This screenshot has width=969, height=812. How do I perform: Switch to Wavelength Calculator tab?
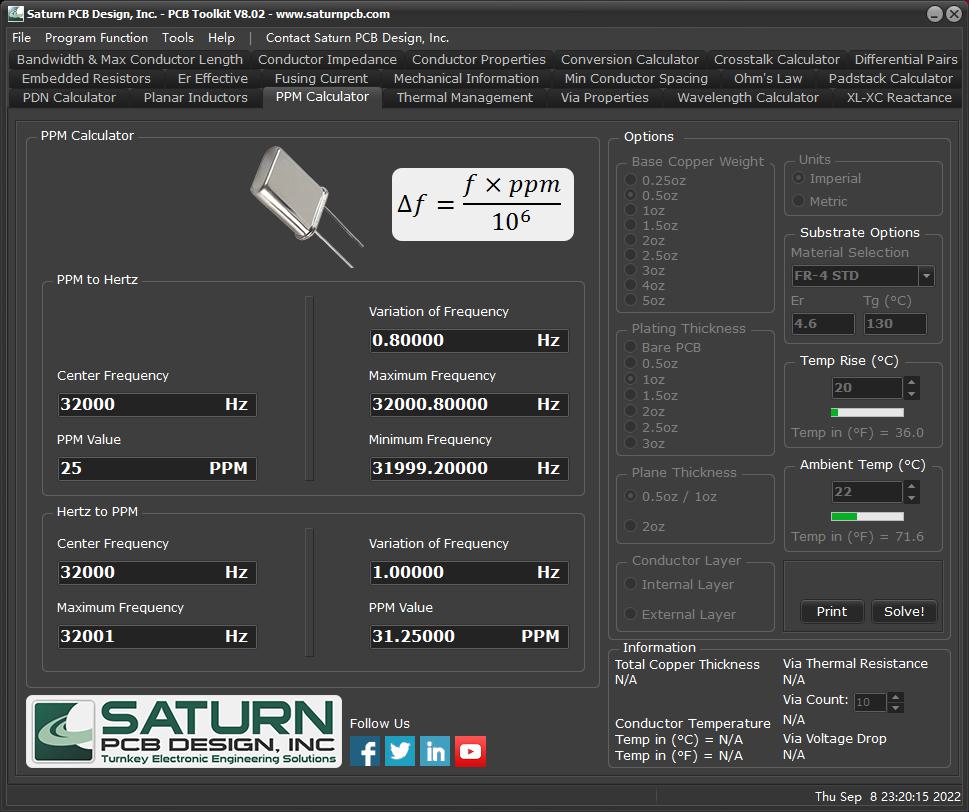[x=748, y=98]
